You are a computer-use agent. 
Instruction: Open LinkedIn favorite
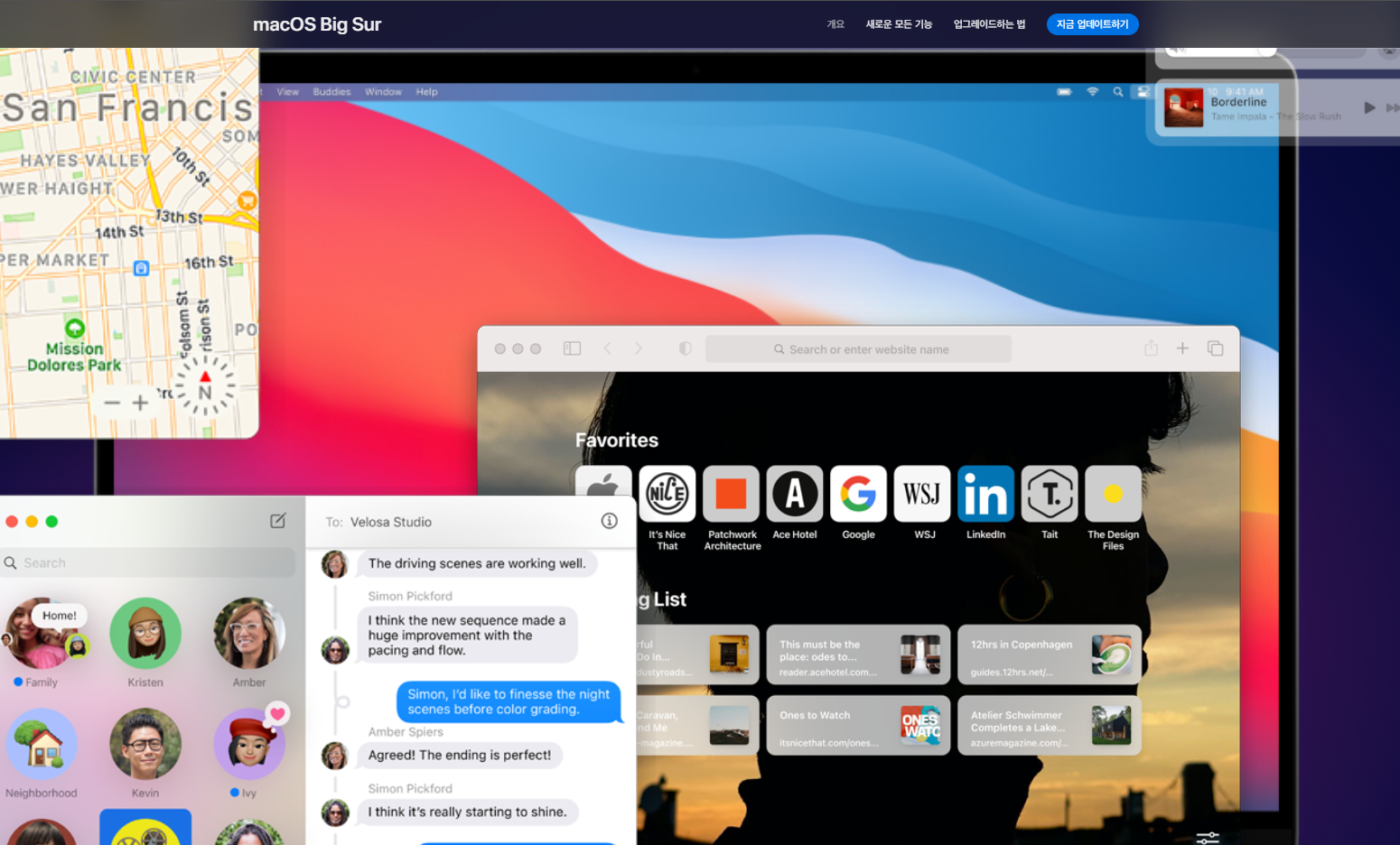985,494
